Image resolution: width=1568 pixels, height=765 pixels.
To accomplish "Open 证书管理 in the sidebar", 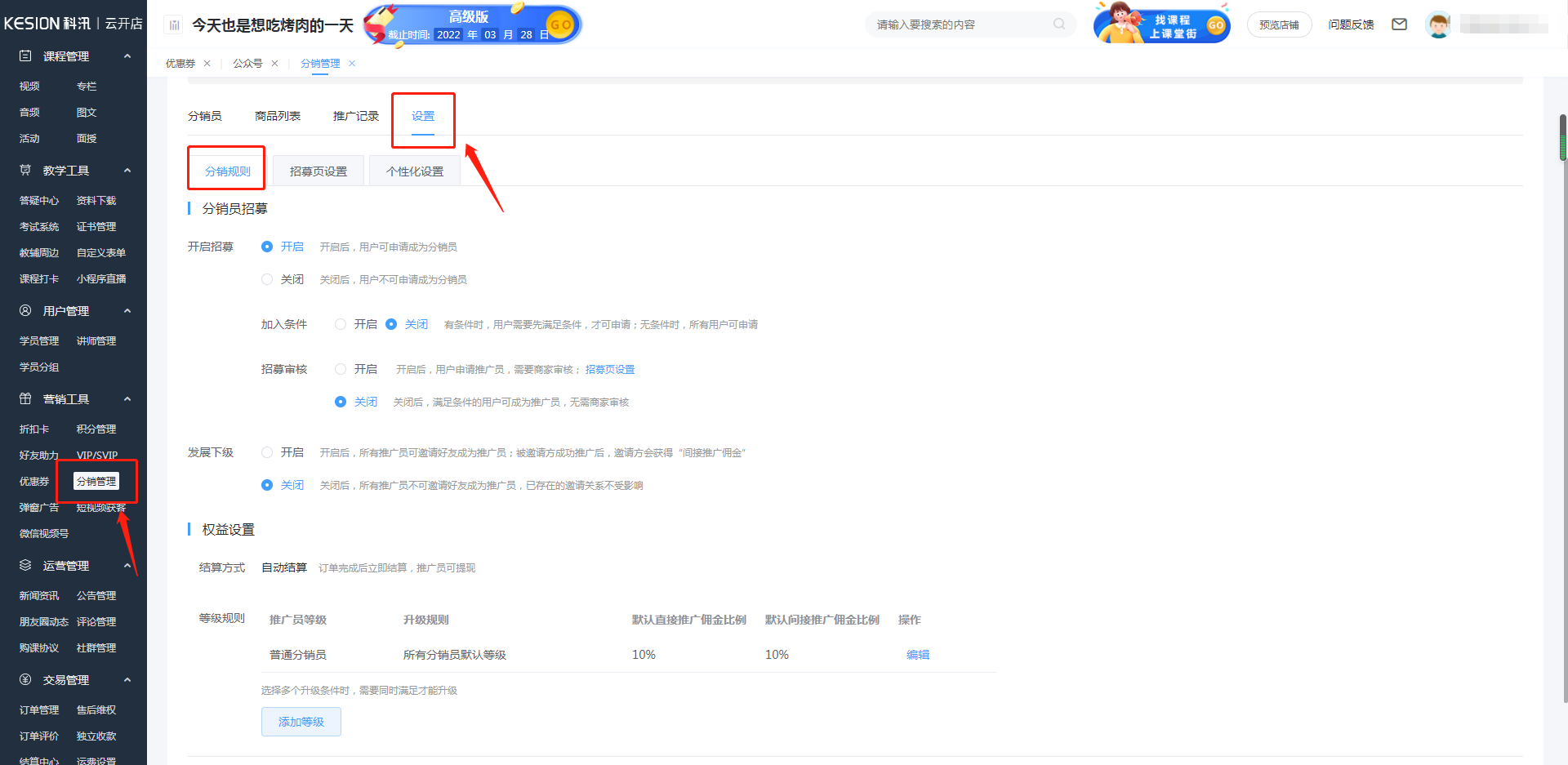I will [96, 227].
